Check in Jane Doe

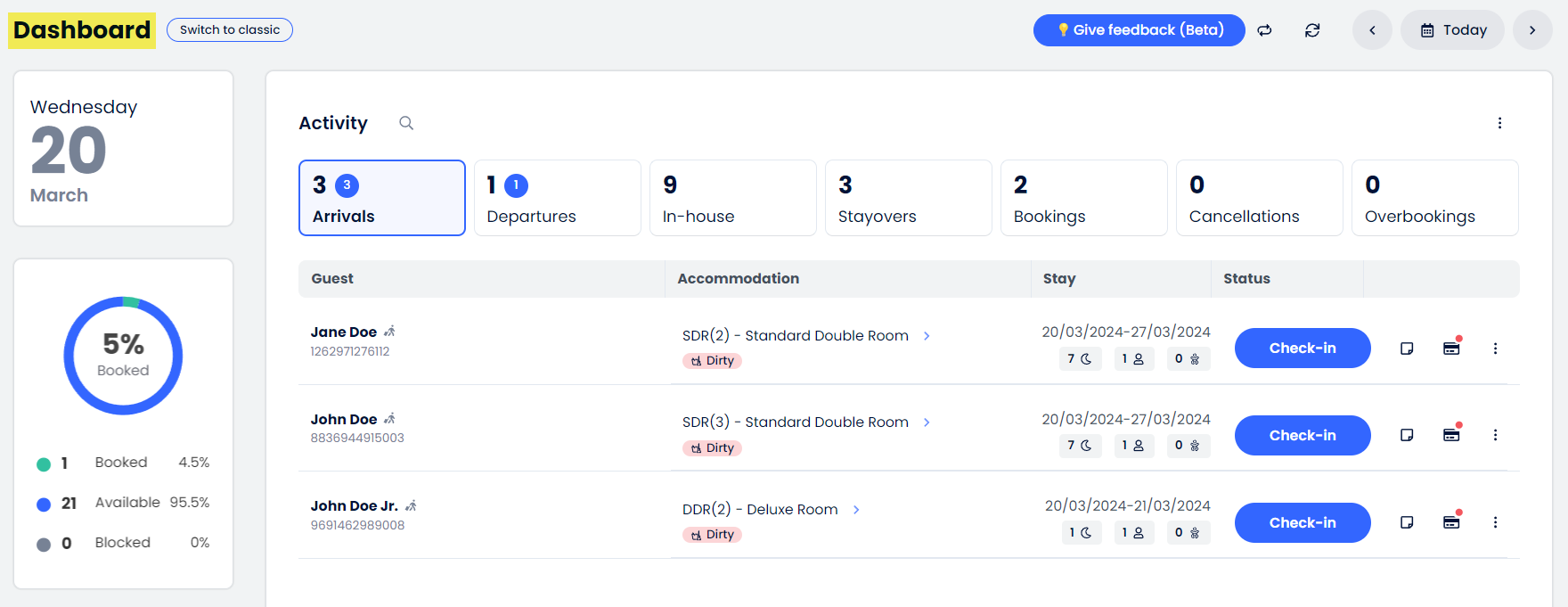click(x=1303, y=348)
